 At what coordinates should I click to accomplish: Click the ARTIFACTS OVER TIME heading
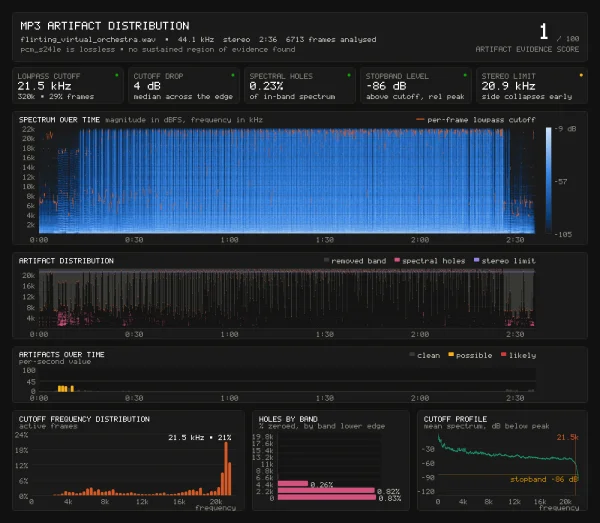tap(62, 355)
